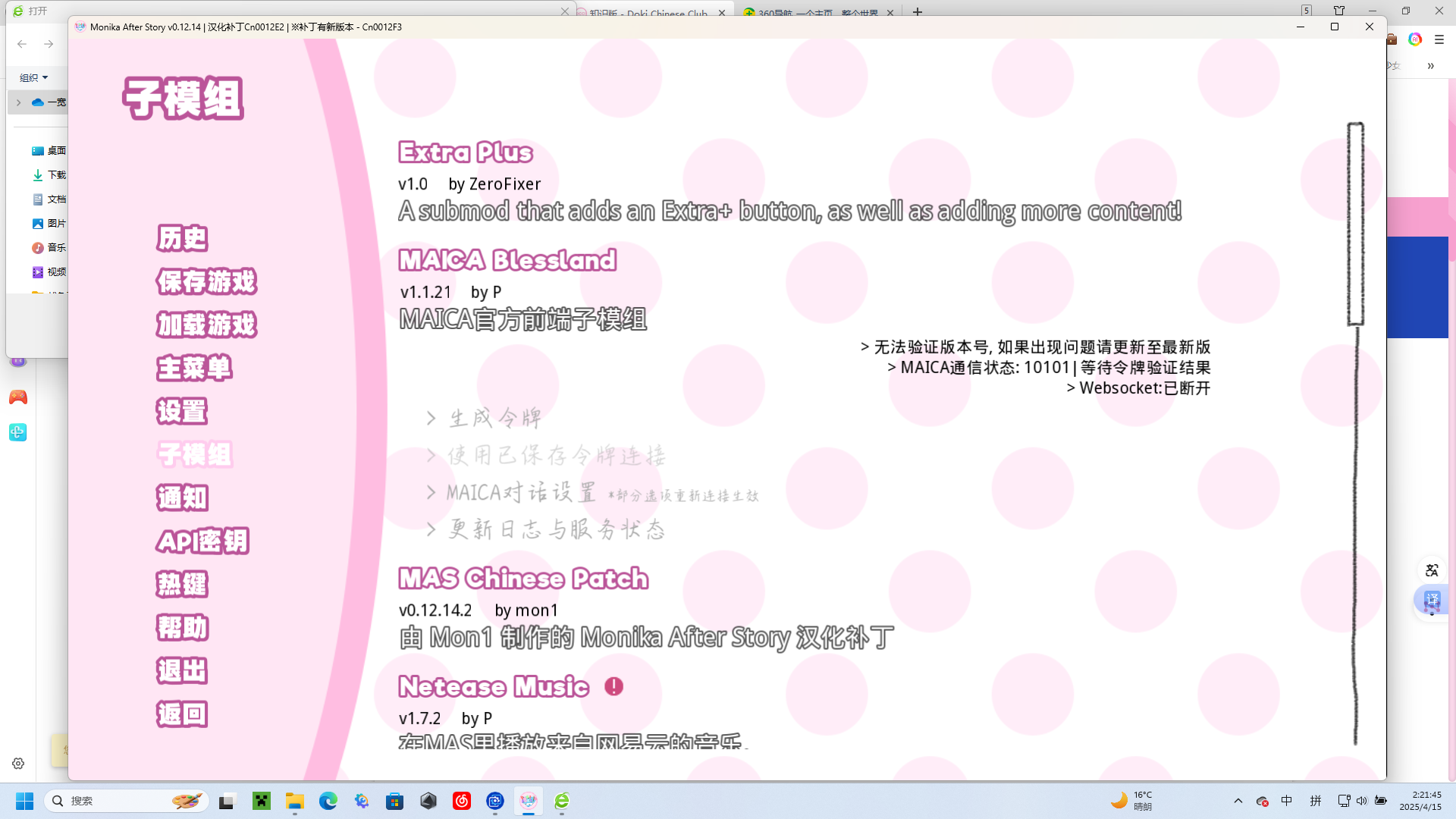Open the API密钥 screen
Viewport: 1456px width, 819px height.
[202, 541]
